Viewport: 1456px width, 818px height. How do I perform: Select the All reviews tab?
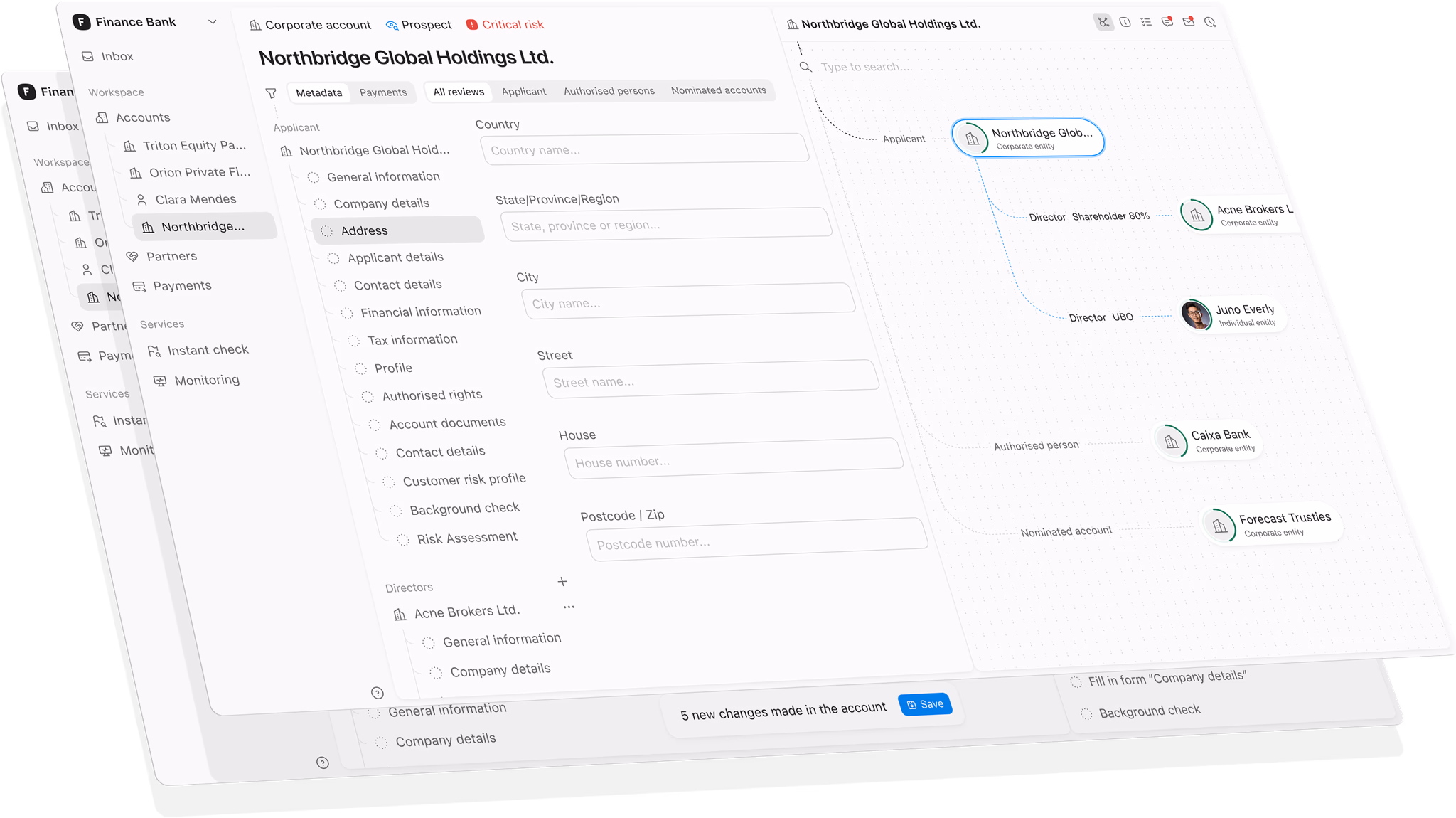tap(459, 92)
